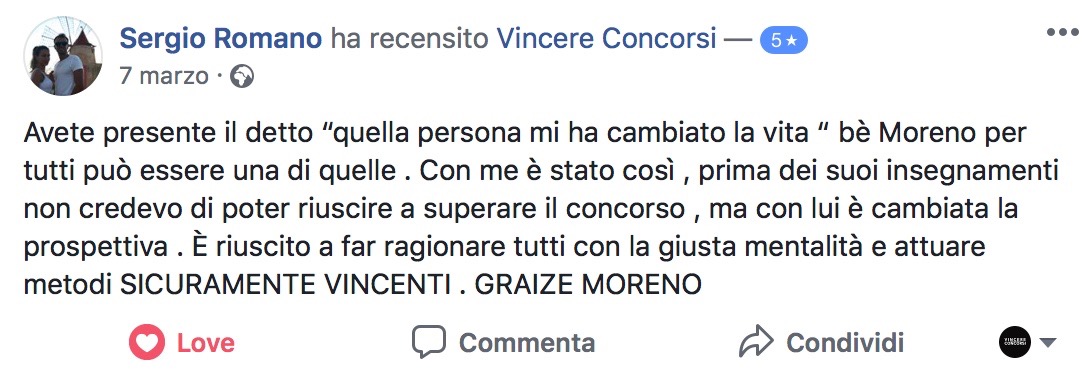
Task: Click the star in the rating badge
Action: point(792,42)
